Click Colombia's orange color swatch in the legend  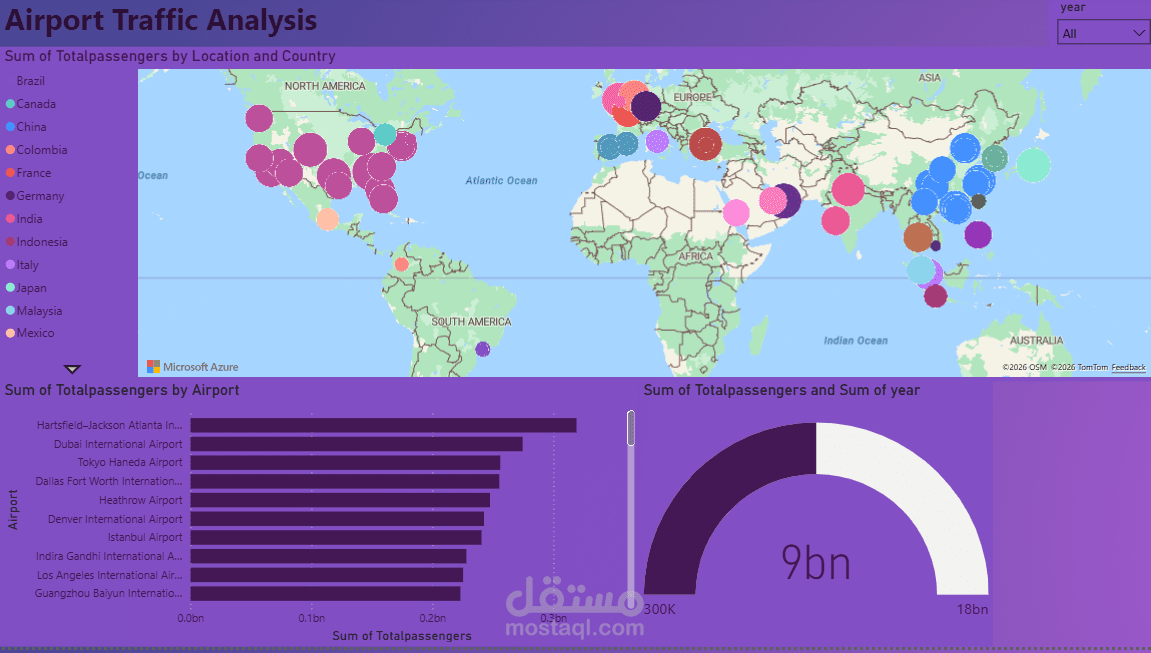click(x=10, y=150)
